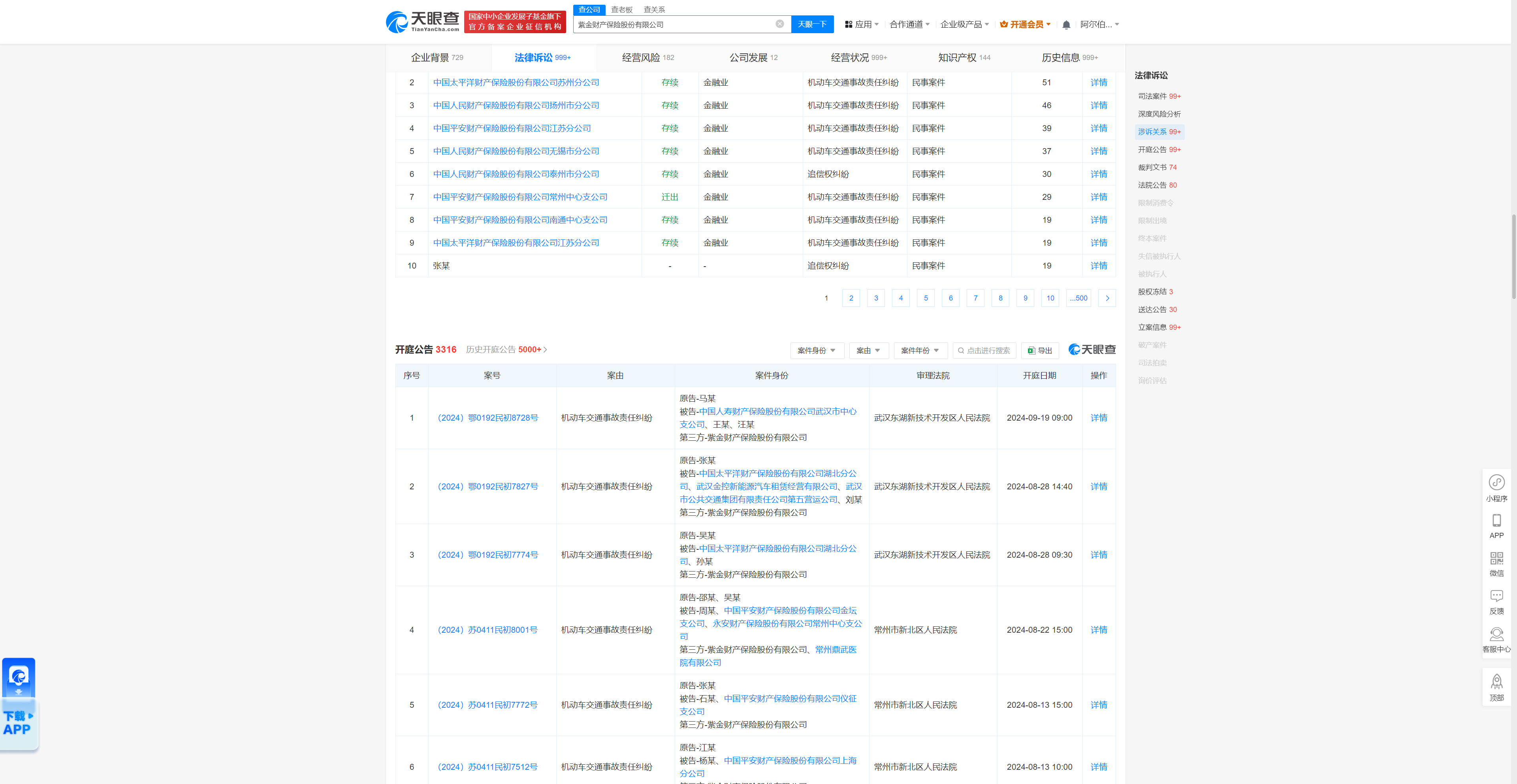Open the 案件年份 year dropdown

(x=920, y=350)
